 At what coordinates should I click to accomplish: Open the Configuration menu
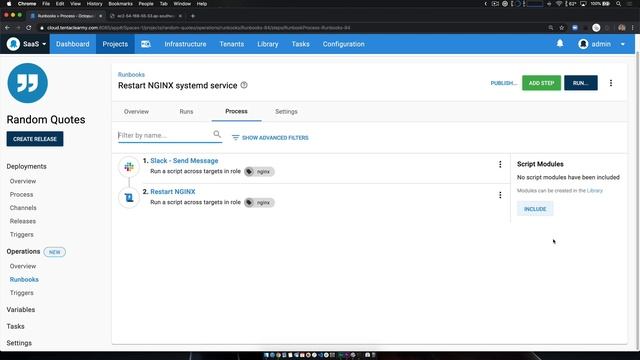click(x=344, y=44)
